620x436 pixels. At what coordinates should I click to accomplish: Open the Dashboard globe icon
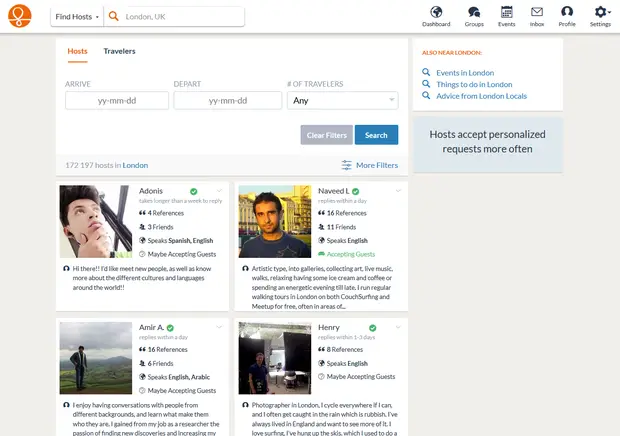pos(436,12)
